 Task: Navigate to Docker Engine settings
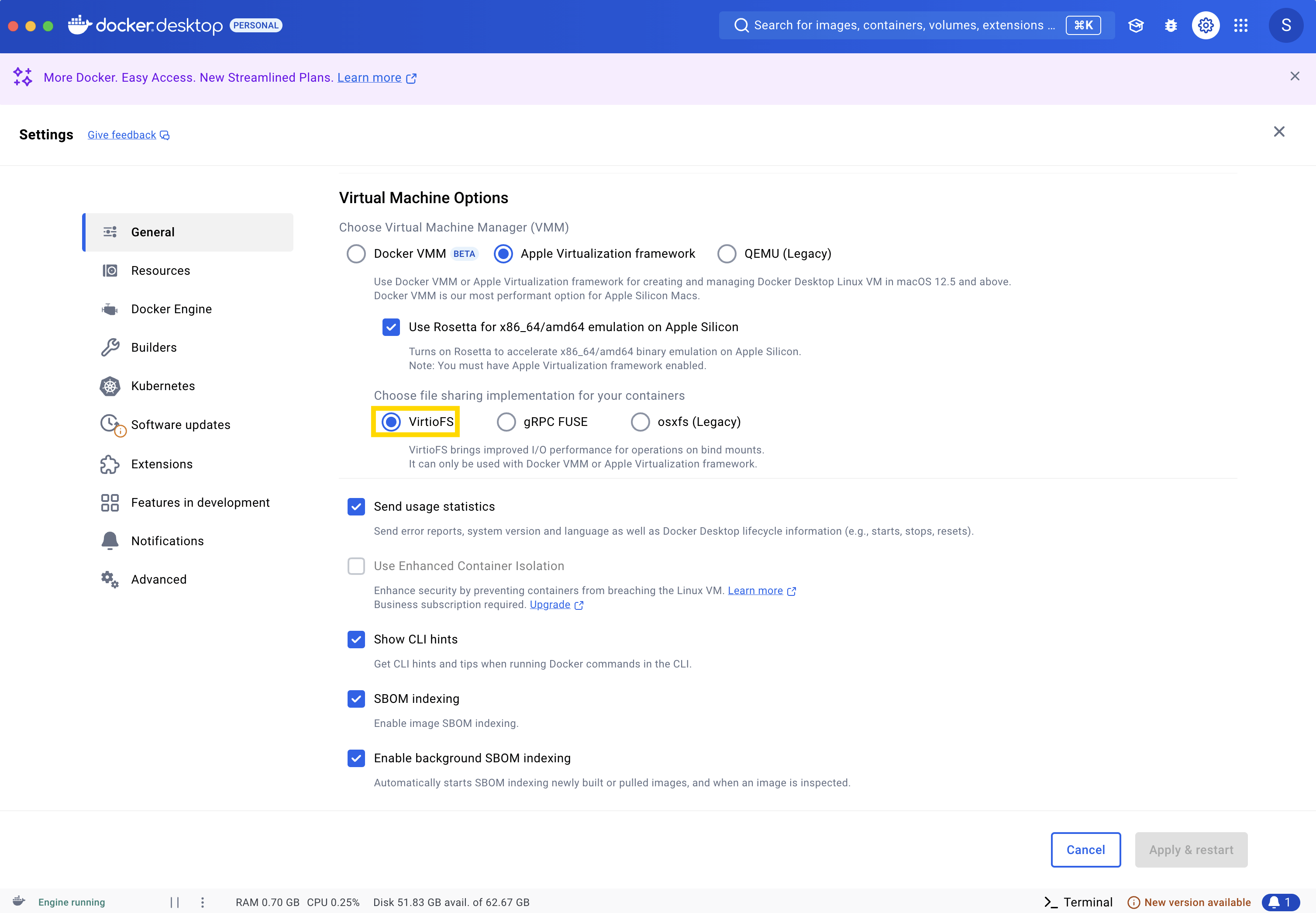click(171, 309)
